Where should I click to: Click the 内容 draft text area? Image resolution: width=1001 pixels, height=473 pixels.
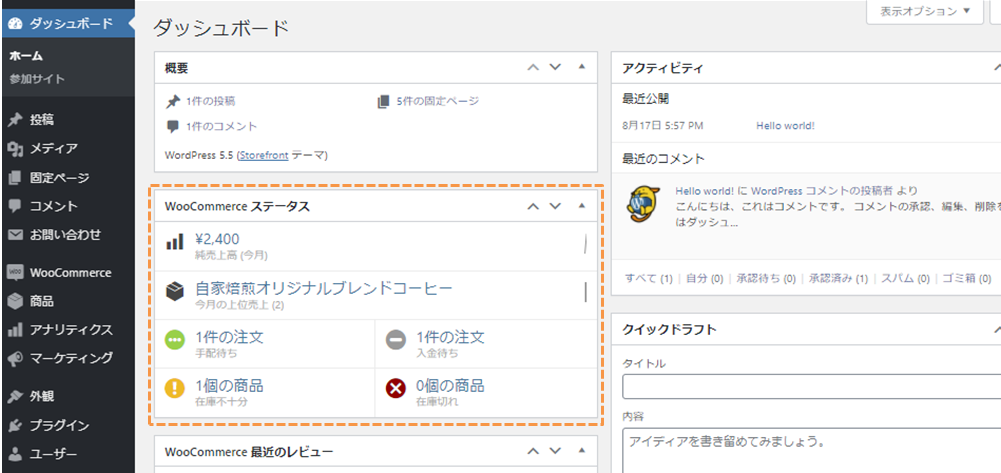(x=811, y=451)
